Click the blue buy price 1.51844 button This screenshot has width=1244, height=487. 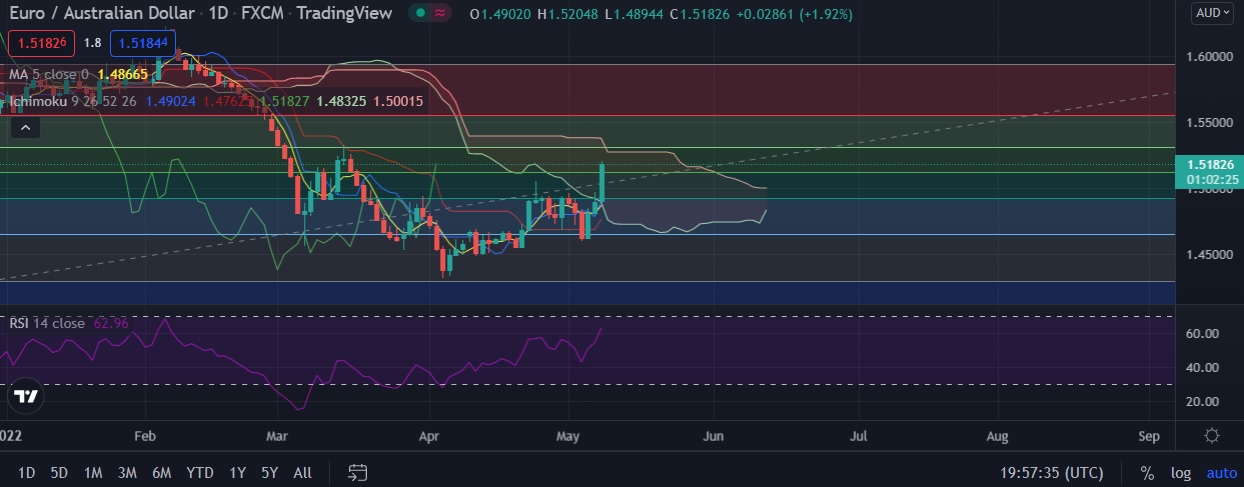coord(144,43)
